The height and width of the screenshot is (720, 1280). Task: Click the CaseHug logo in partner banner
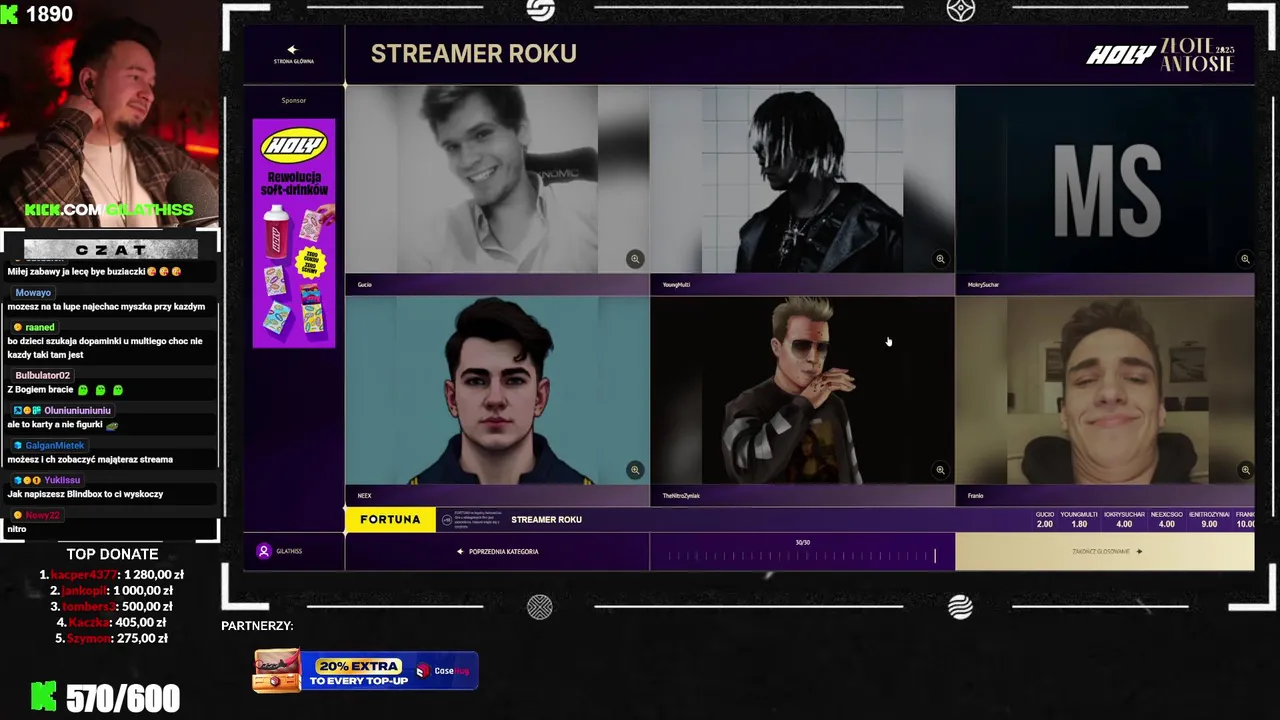coord(443,671)
